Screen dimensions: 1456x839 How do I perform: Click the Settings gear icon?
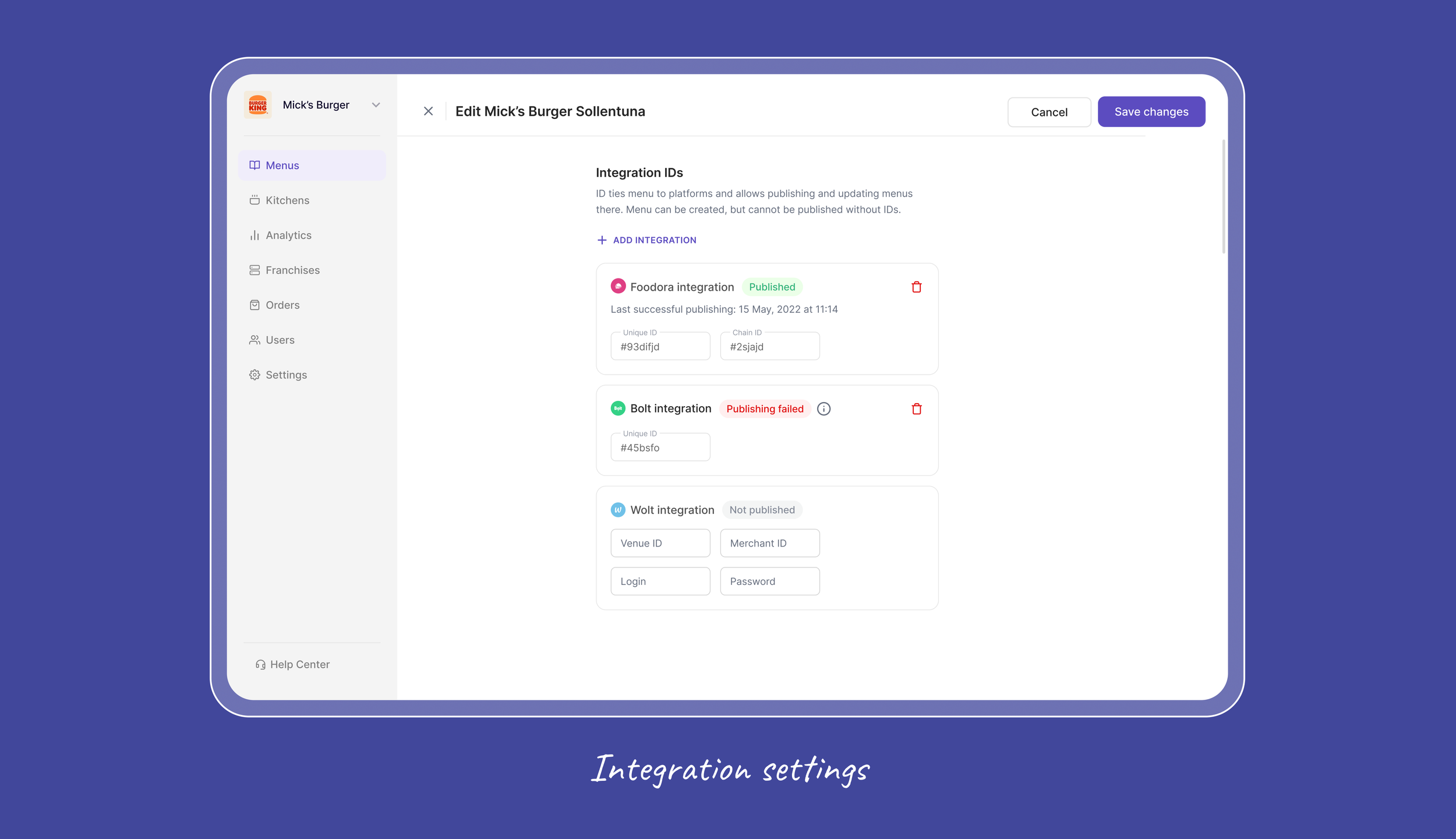[255, 375]
